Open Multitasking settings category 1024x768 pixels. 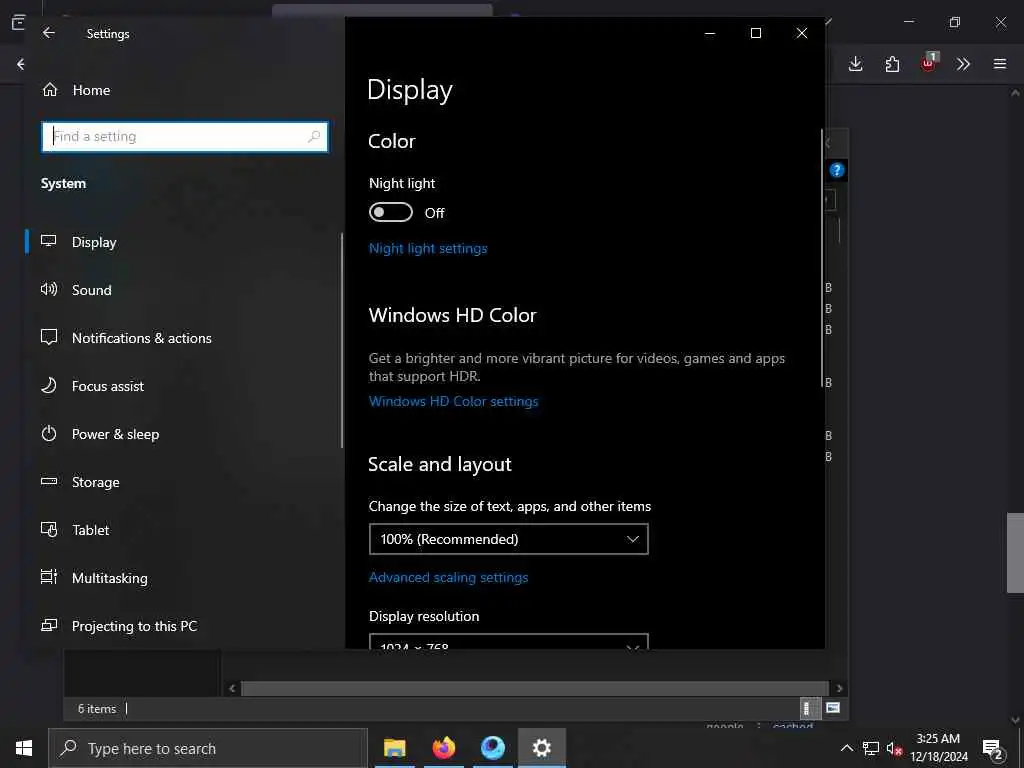point(183,578)
